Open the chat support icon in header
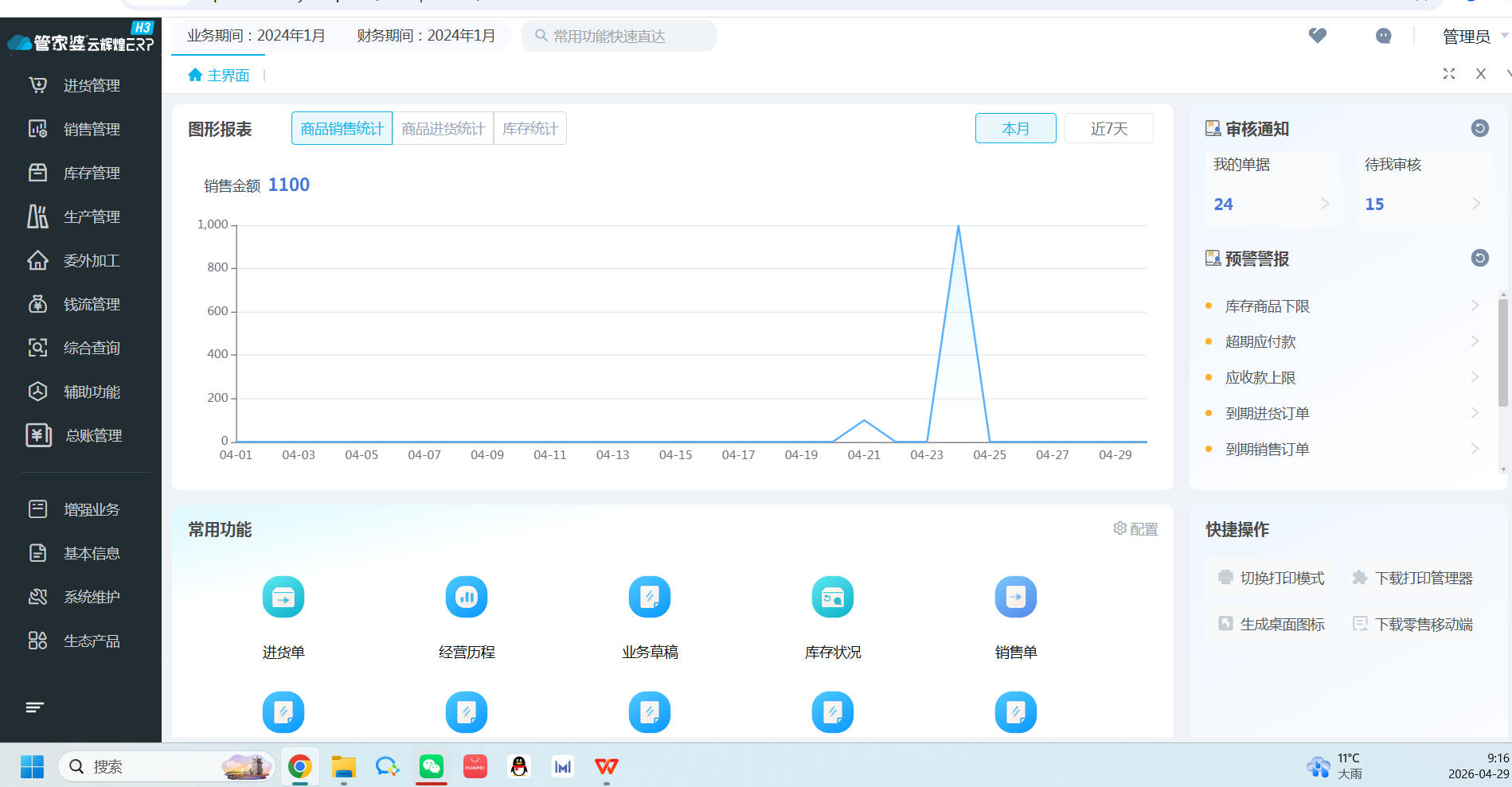 [x=1384, y=36]
